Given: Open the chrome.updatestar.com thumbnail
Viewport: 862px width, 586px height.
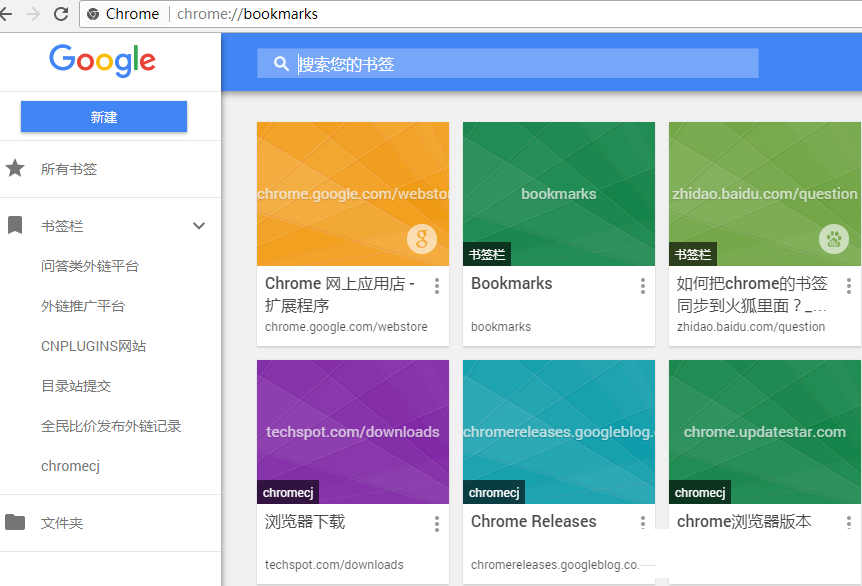Looking at the screenshot, I should (765, 432).
